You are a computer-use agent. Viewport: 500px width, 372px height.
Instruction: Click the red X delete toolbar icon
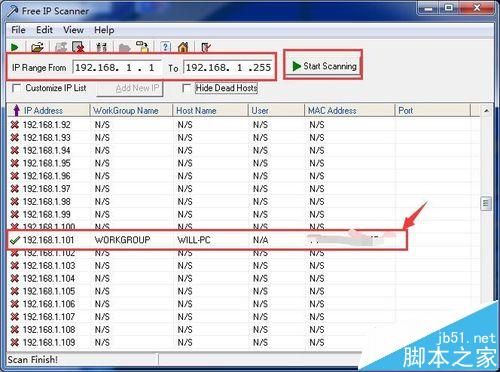coord(79,47)
